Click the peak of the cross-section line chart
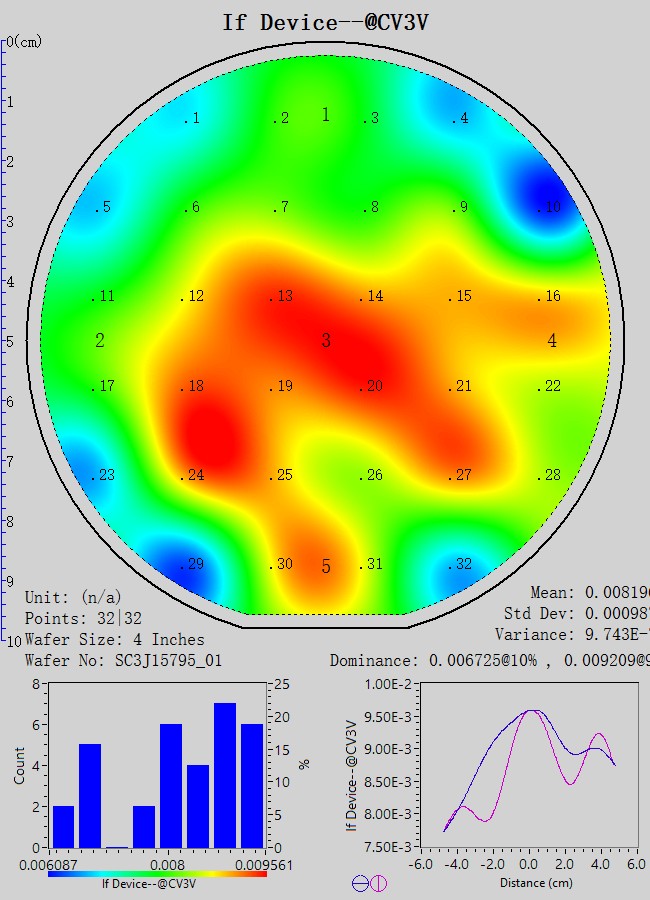Image resolution: width=650 pixels, height=900 pixels. 532,710
